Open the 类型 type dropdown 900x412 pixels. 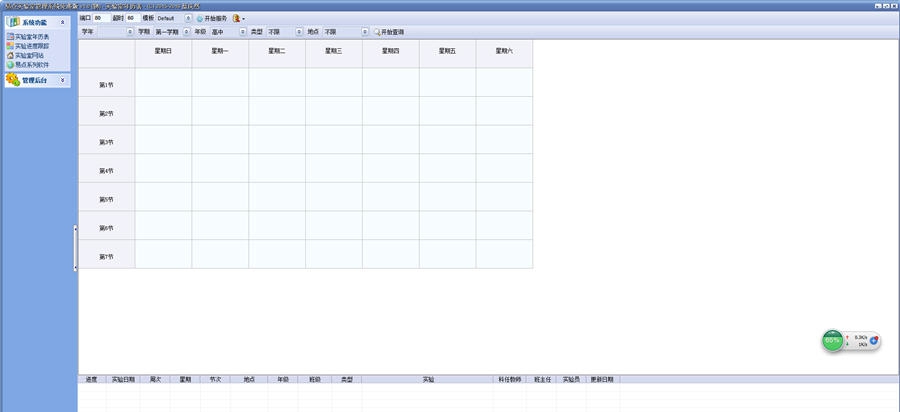point(298,32)
